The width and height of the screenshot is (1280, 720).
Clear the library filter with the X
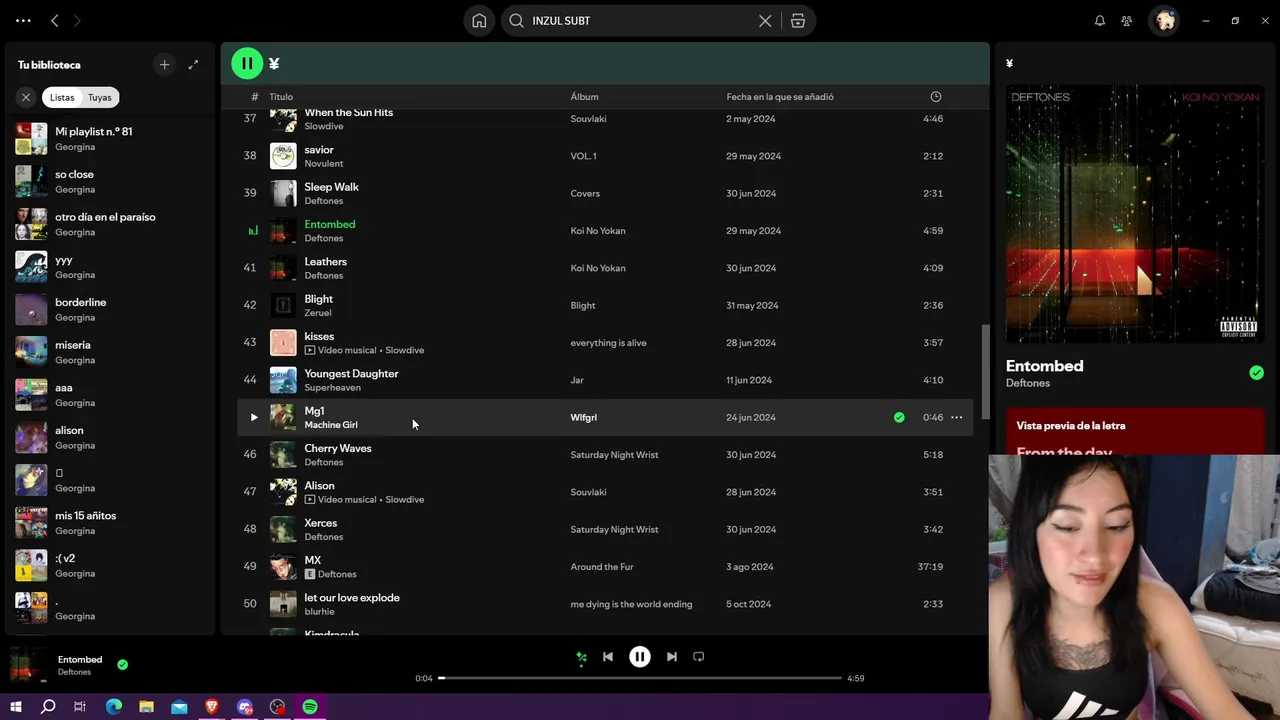coord(26,97)
